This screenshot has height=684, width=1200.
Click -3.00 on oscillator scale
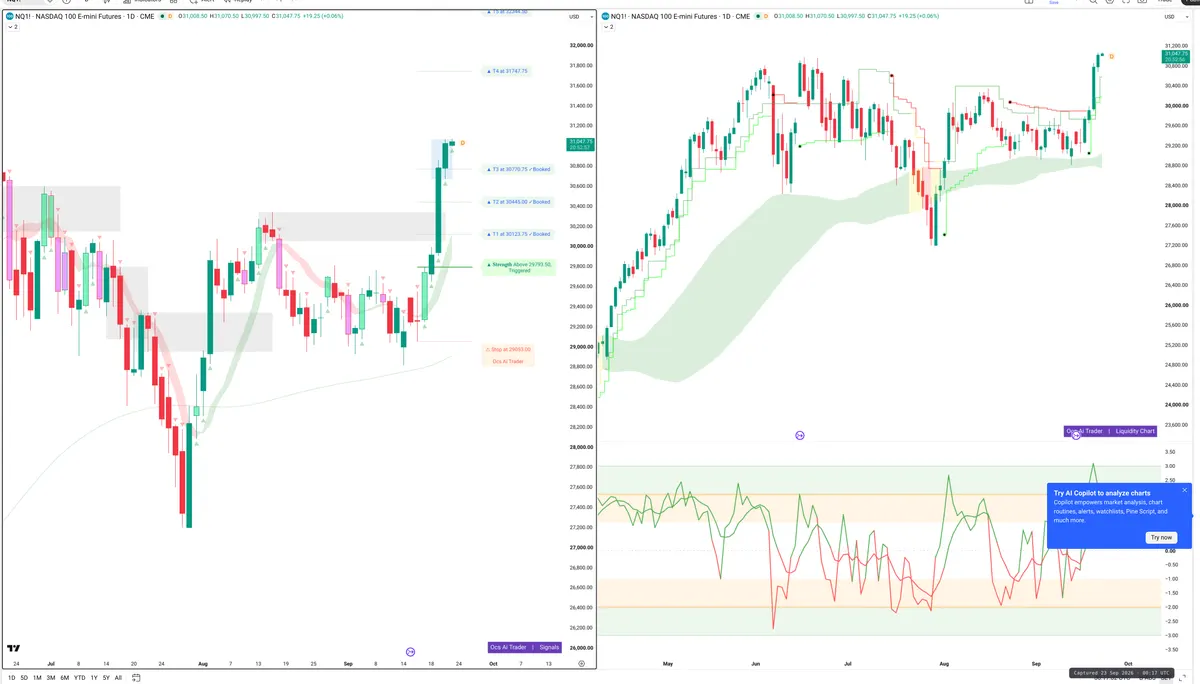[1169, 635]
